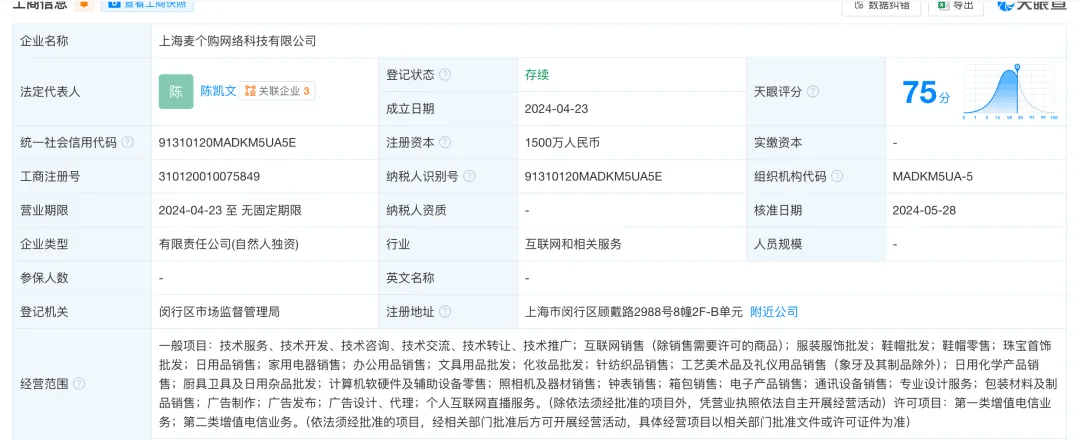Click the 附近公司 link

[774, 312]
